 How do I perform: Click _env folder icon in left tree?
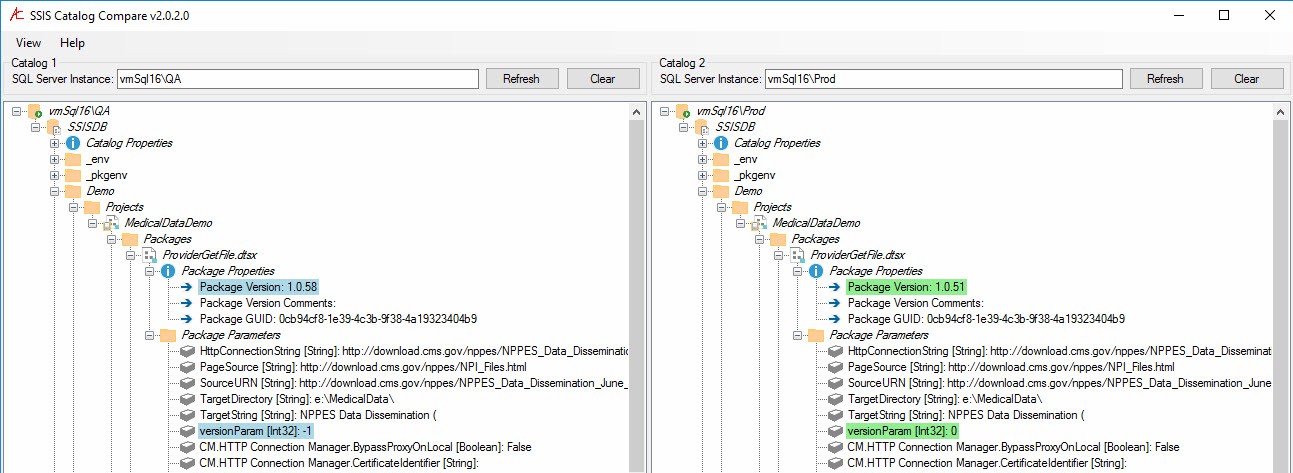73,159
